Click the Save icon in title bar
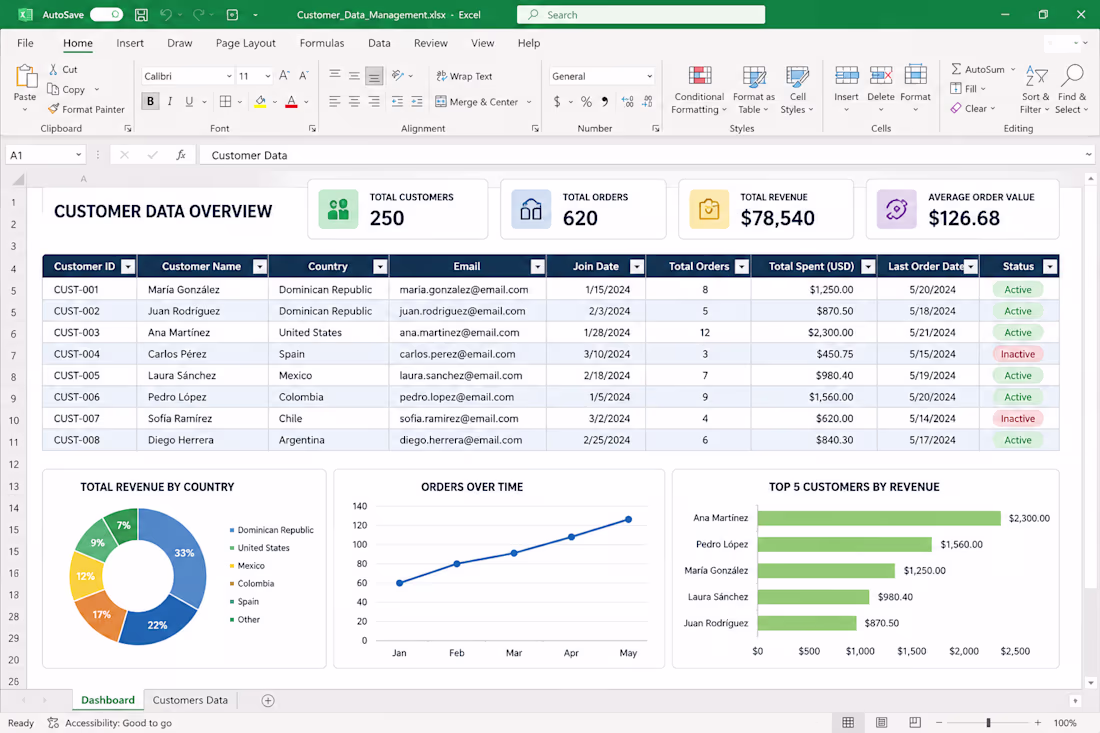Screen dimensions: 1100x733 [x=141, y=15]
